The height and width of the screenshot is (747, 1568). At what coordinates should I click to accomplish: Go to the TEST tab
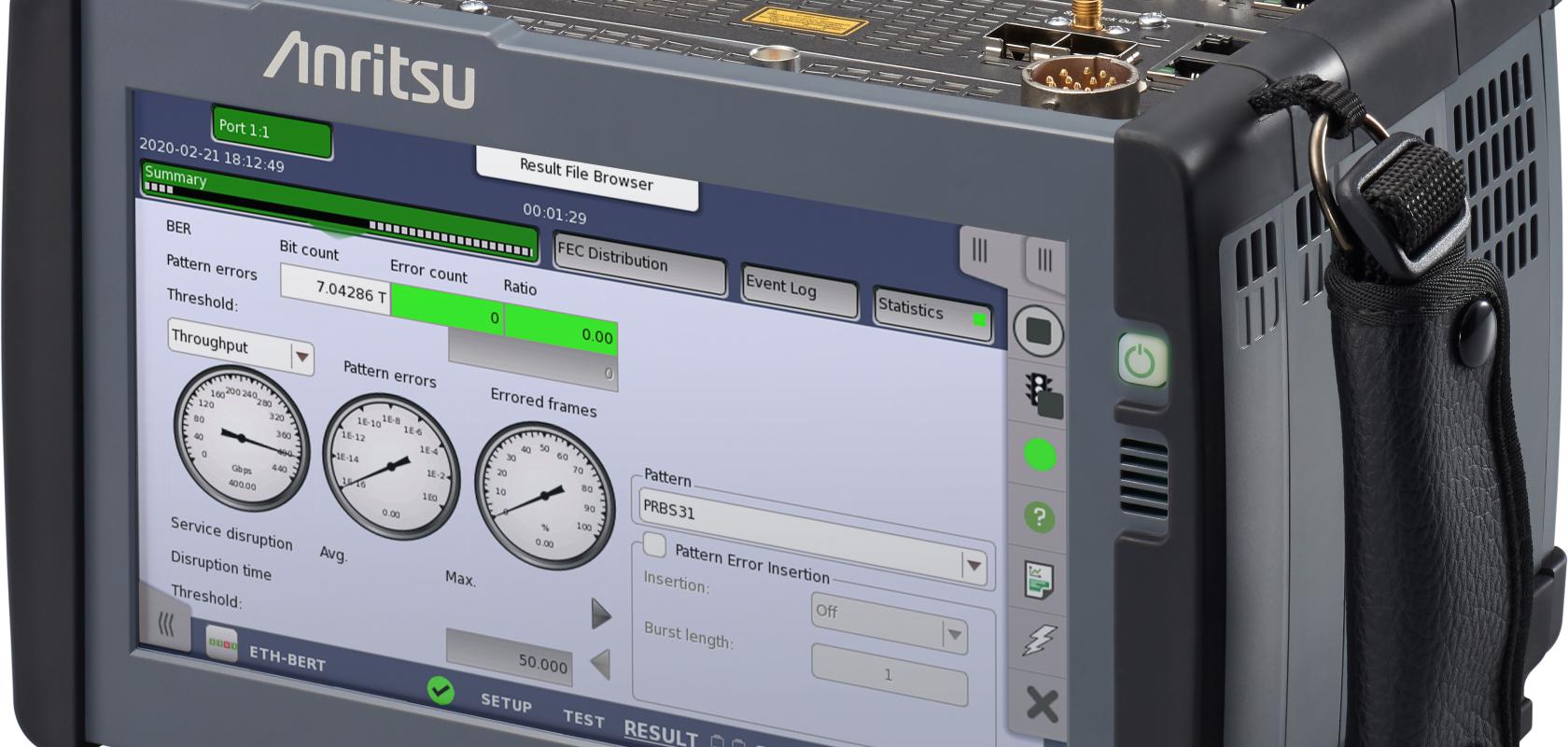[x=583, y=718]
